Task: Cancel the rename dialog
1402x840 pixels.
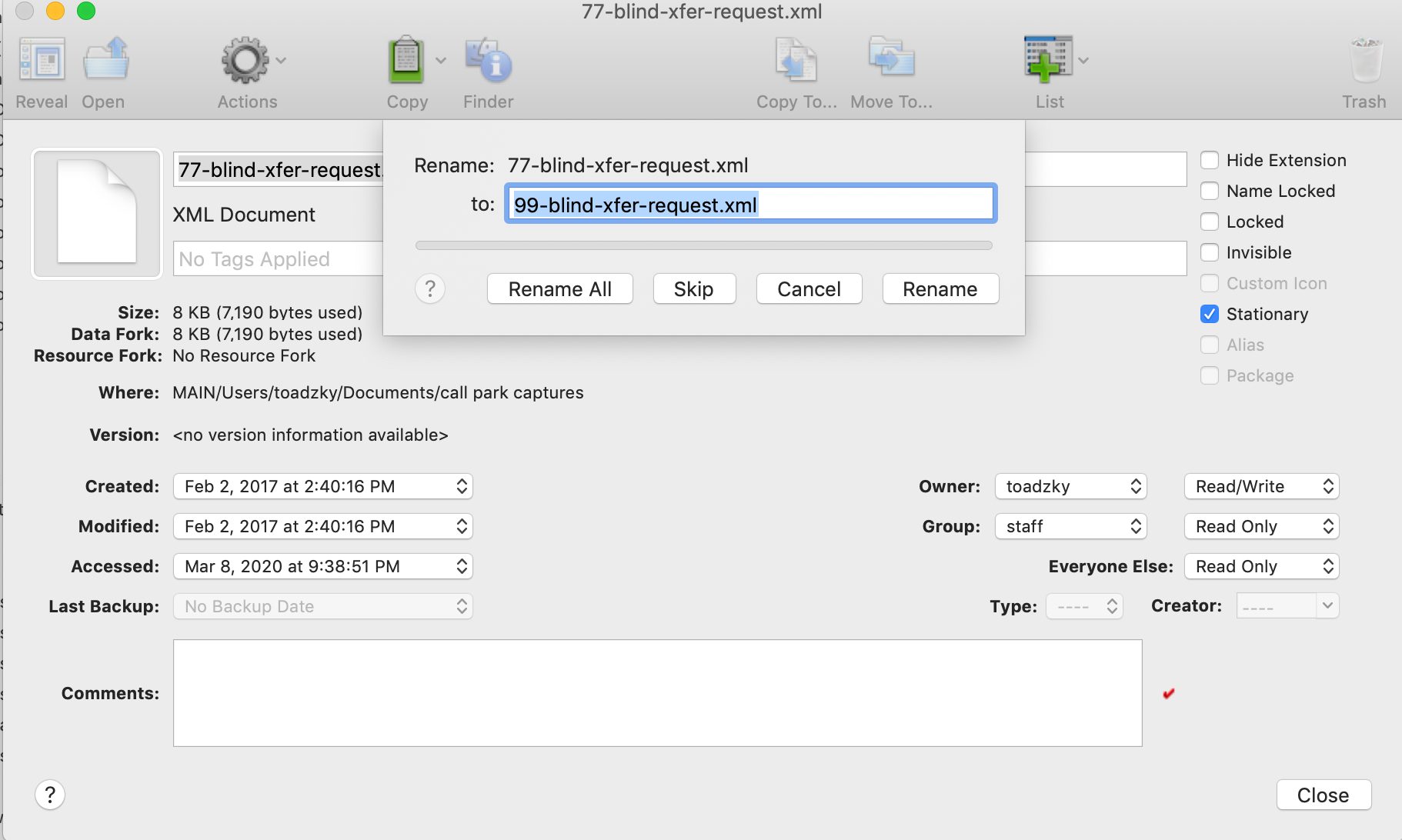Action: 809,288
